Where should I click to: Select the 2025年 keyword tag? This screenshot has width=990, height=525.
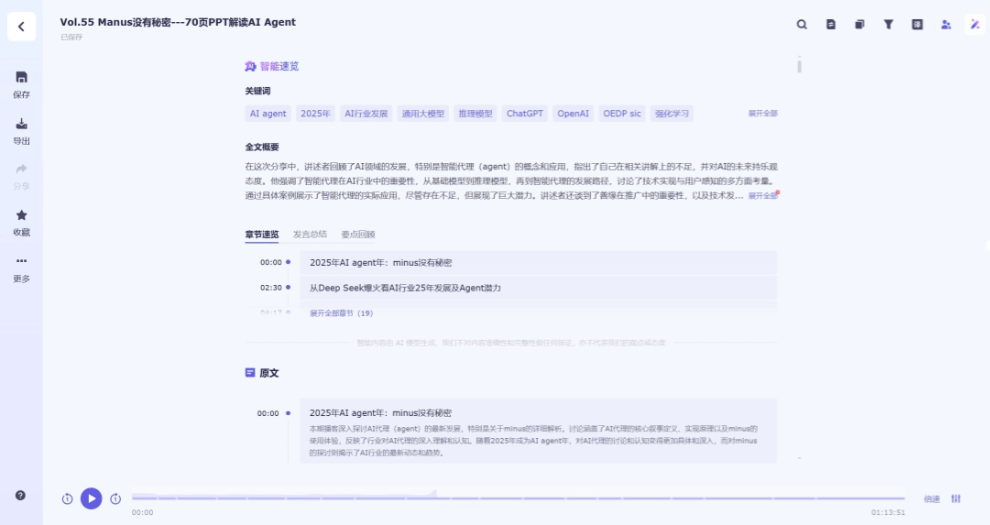pyautogui.click(x=315, y=114)
